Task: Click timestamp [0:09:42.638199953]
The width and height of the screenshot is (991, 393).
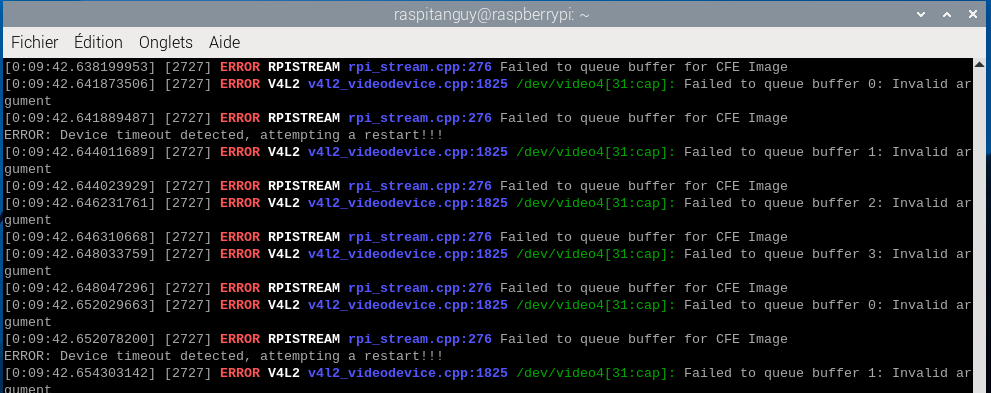Action: click(x=80, y=67)
